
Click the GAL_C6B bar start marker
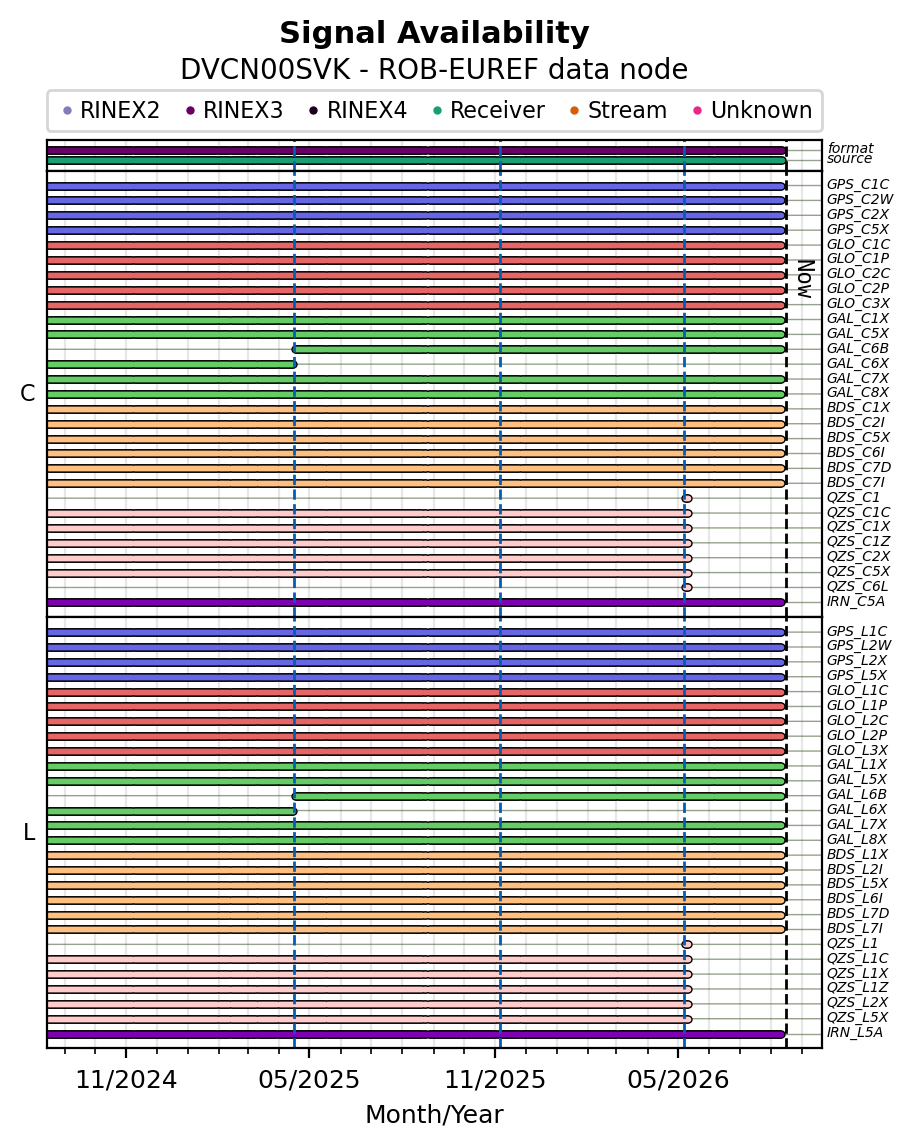(x=294, y=349)
